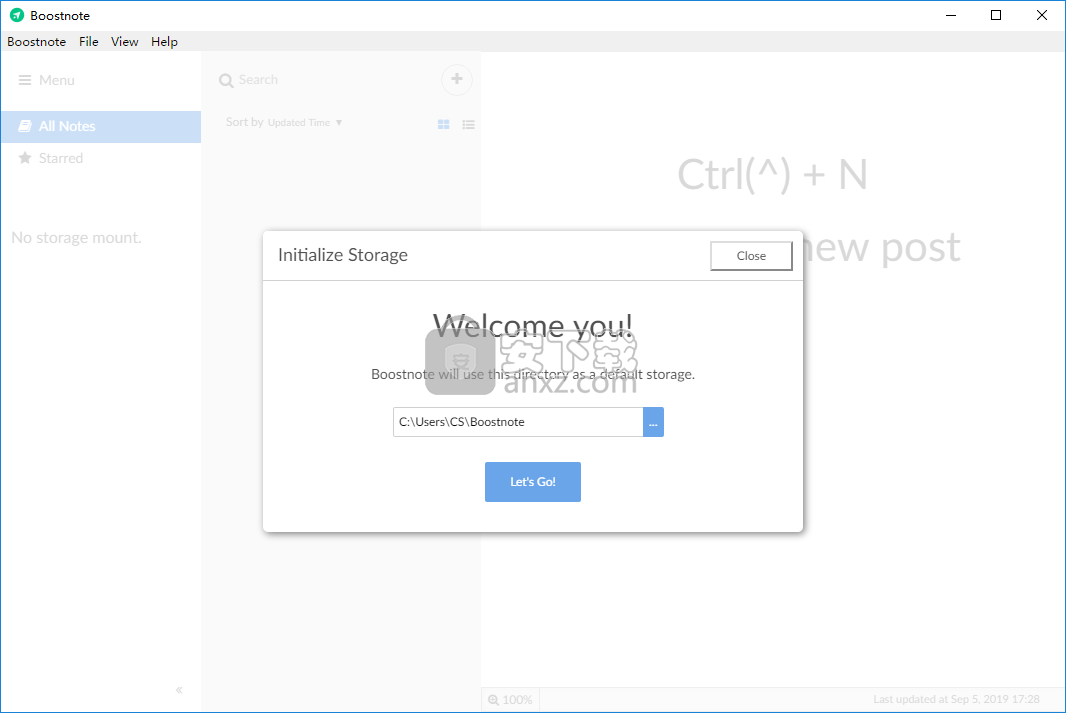The image size is (1066, 713).
Task: Click the 'No storage mount.' text
Action: pos(76,238)
